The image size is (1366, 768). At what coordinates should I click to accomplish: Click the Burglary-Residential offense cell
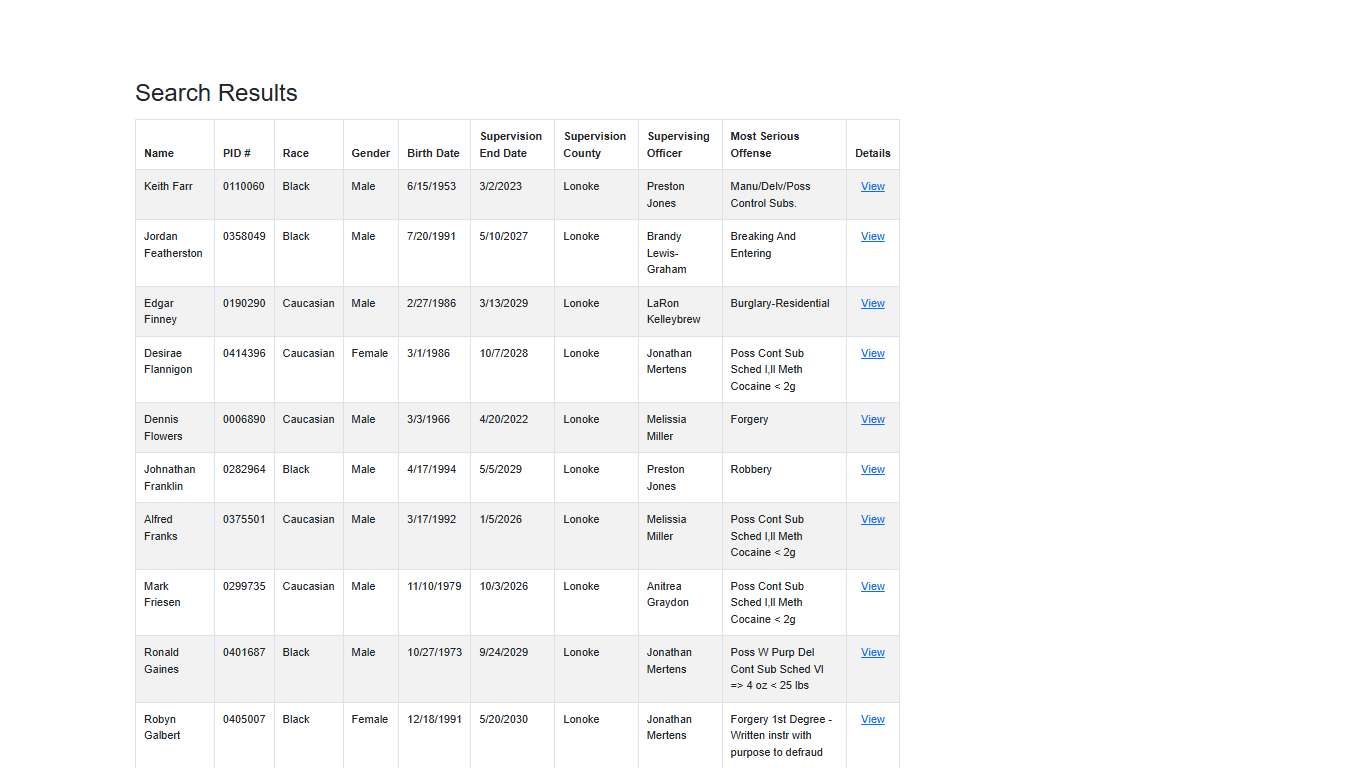pos(780,304)
